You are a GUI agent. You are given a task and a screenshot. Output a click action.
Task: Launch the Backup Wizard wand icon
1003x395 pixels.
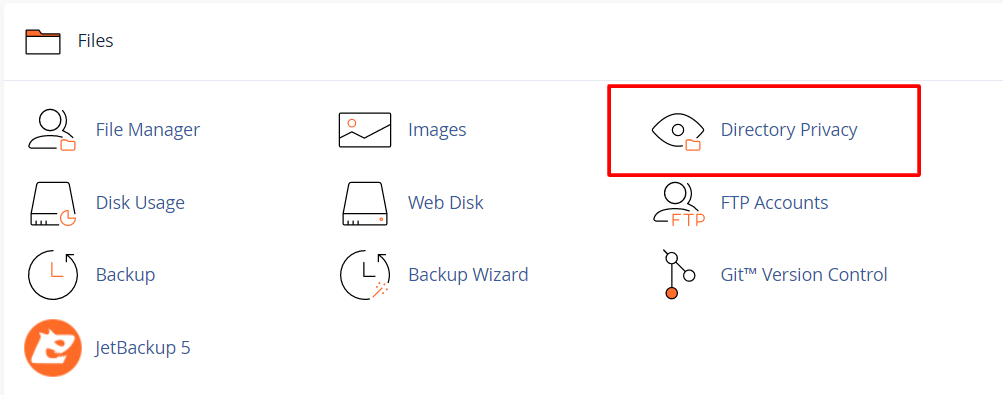(x=365, y=275)
